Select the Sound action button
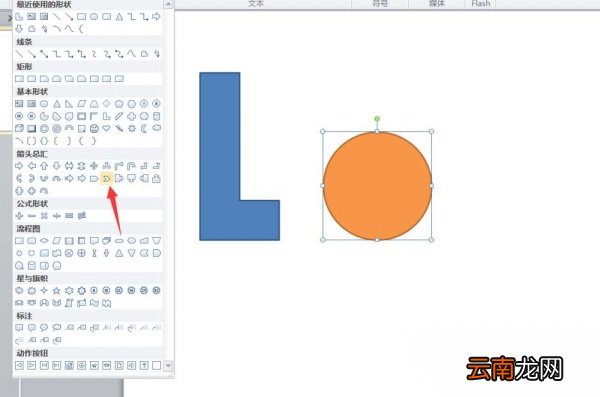Screen dimensions: 600x397 pos(132,365)
